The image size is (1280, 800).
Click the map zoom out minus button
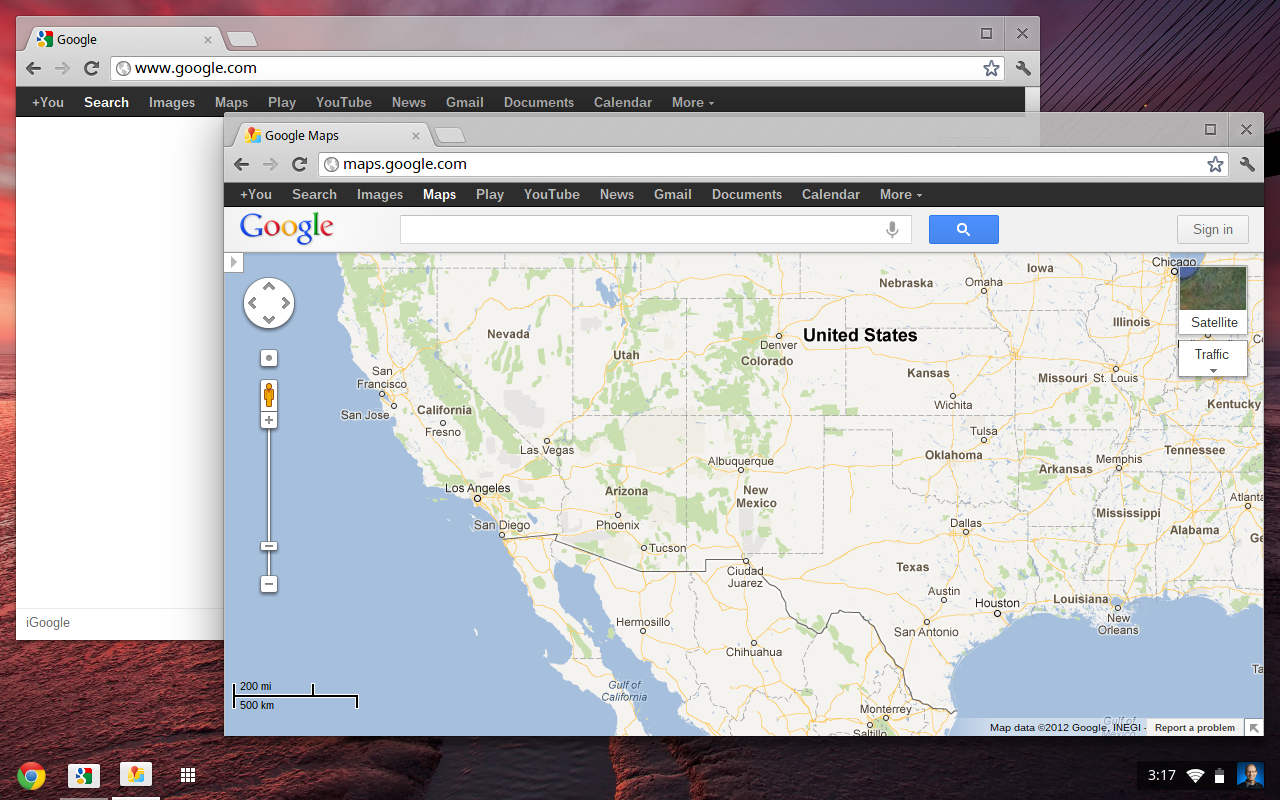[x=269, y=584]
